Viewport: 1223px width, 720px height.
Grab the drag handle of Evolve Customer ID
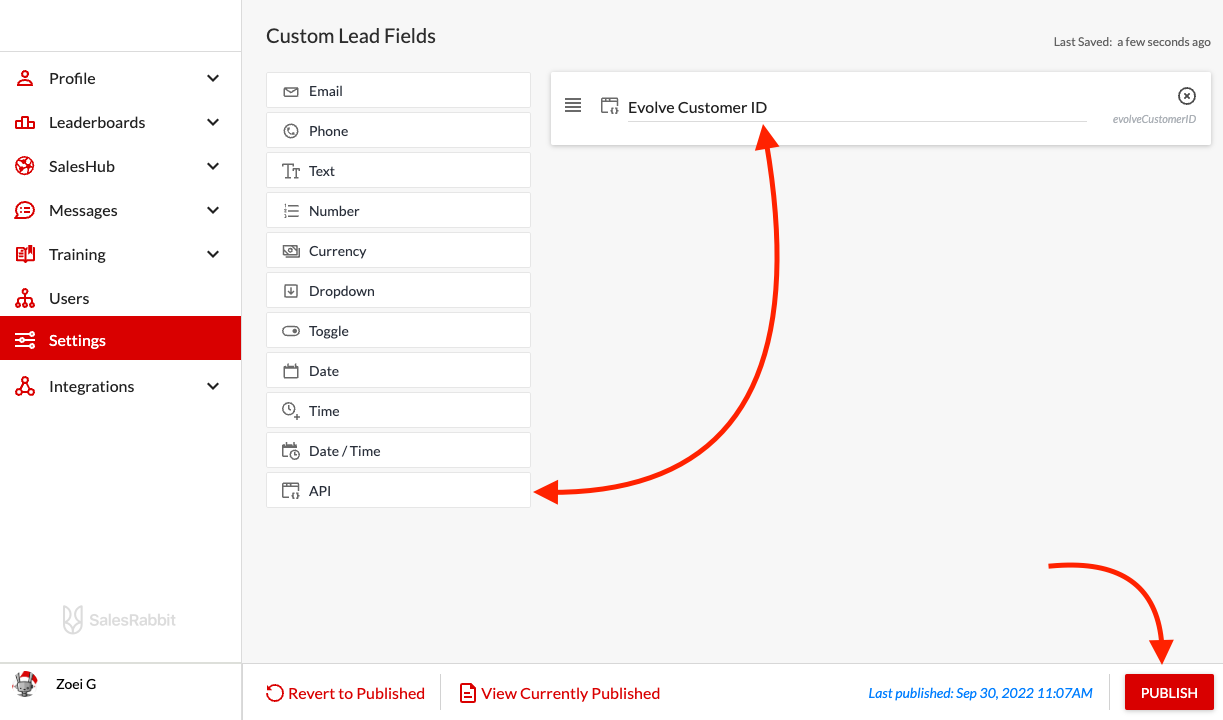coord(573,105)
